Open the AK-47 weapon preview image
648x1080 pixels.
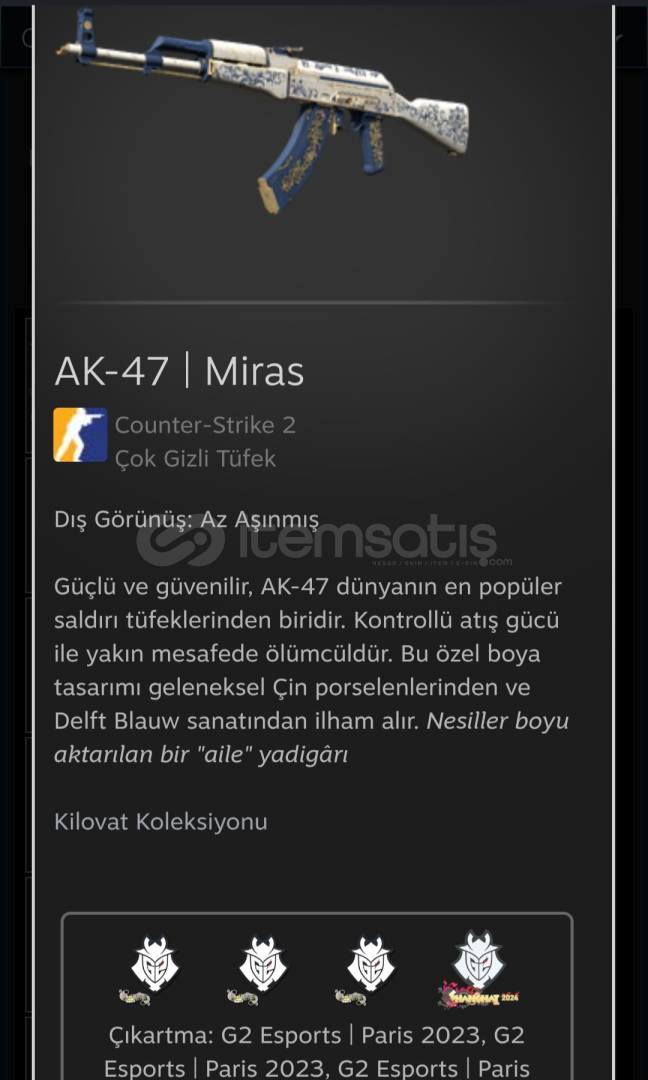click(263, 110)
